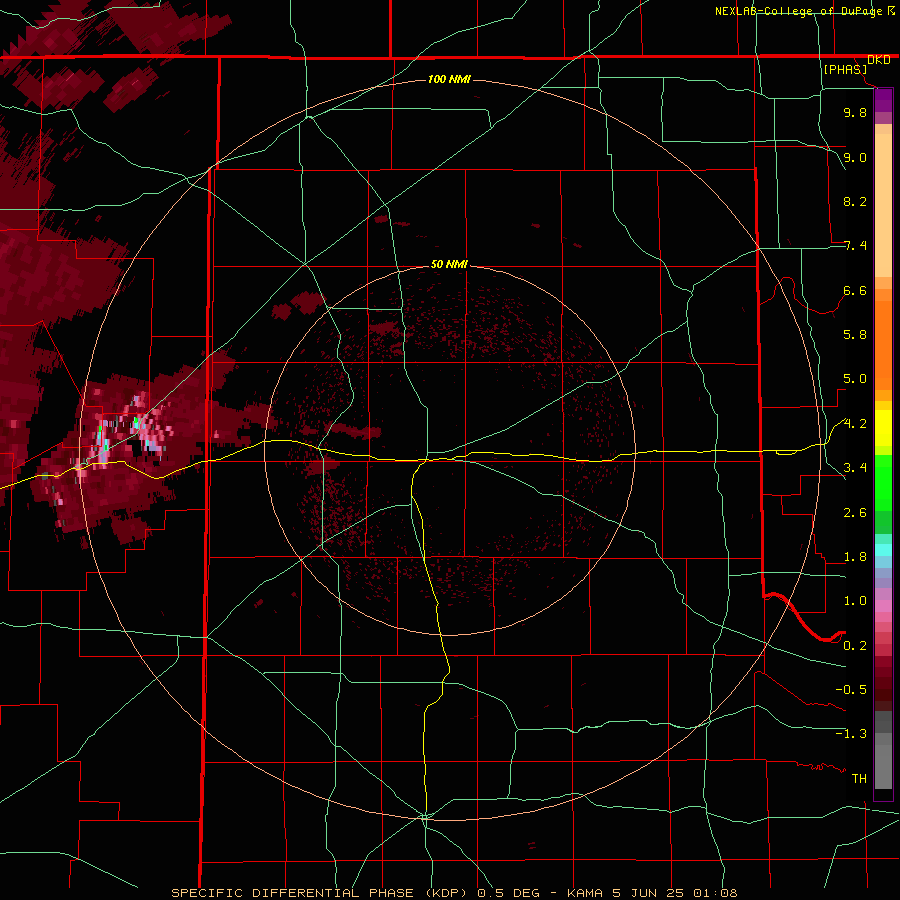Pick the cyan band of color scale
900x900 pixels.
tap(883, 550)
